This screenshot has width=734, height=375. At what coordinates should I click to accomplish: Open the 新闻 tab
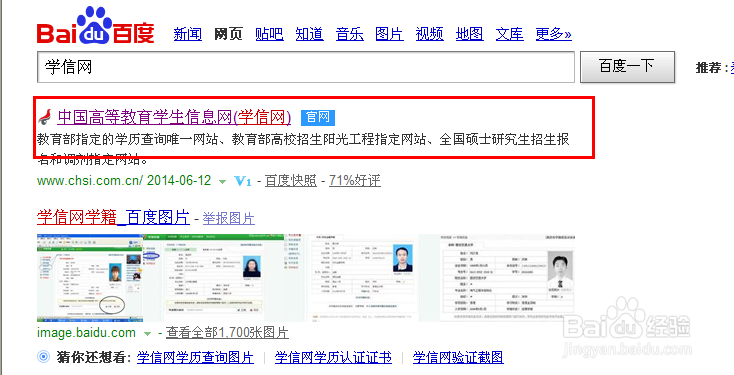[x=188, y=34]
